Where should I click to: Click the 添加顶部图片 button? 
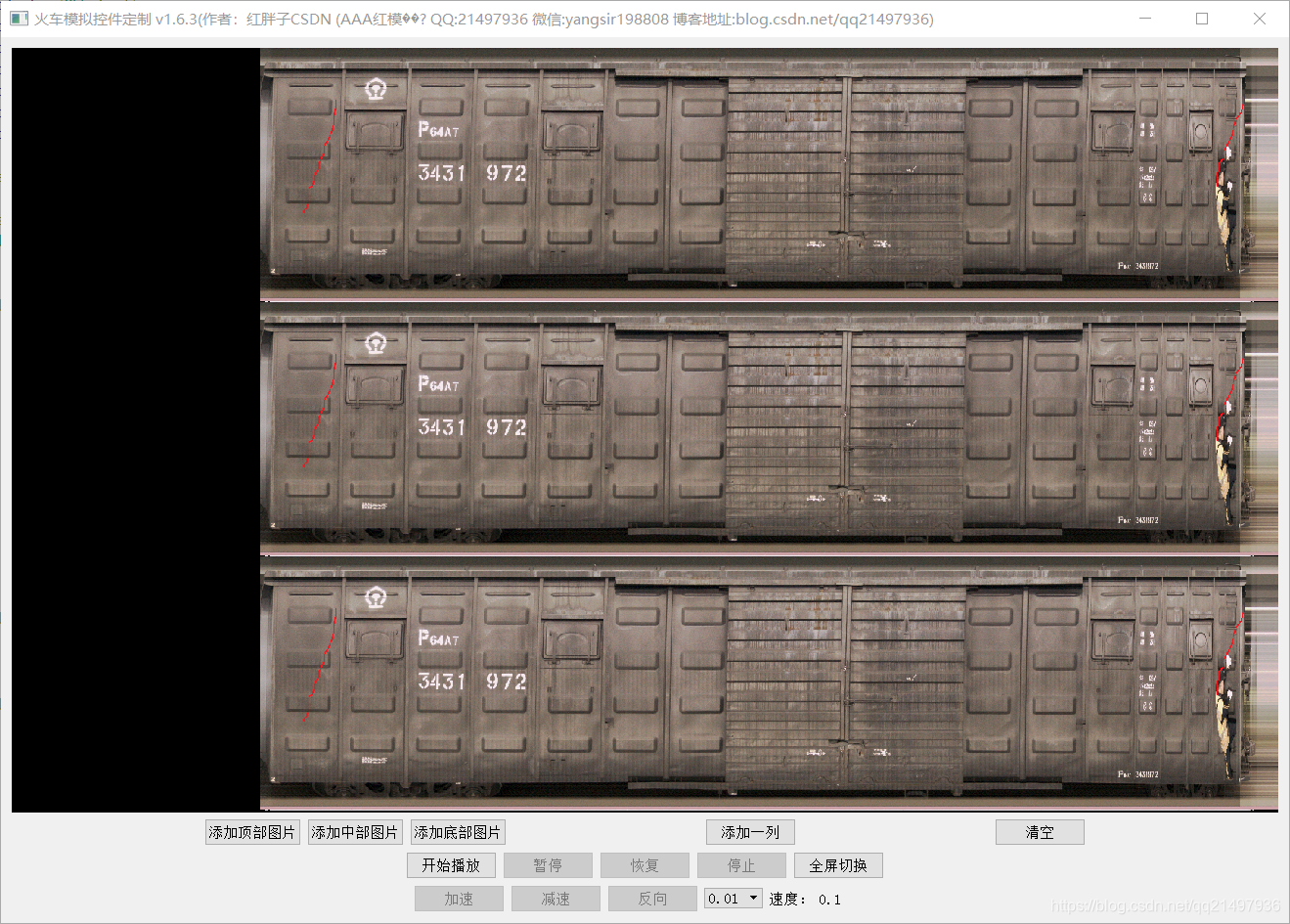[x=251, y=832]
